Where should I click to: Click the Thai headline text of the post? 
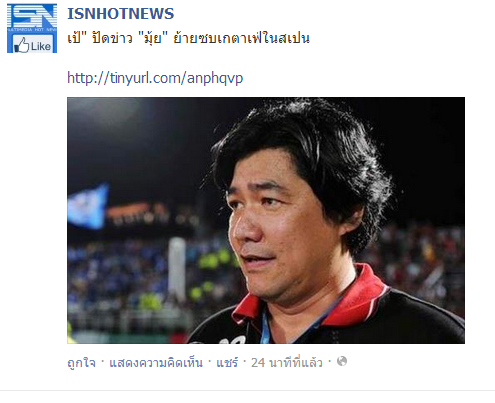click(x=188, y=38)
